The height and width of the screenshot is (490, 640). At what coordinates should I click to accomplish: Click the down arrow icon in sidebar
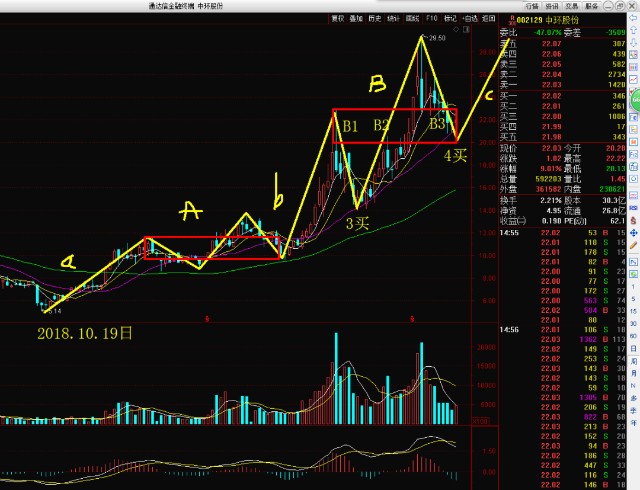[633, 42]
